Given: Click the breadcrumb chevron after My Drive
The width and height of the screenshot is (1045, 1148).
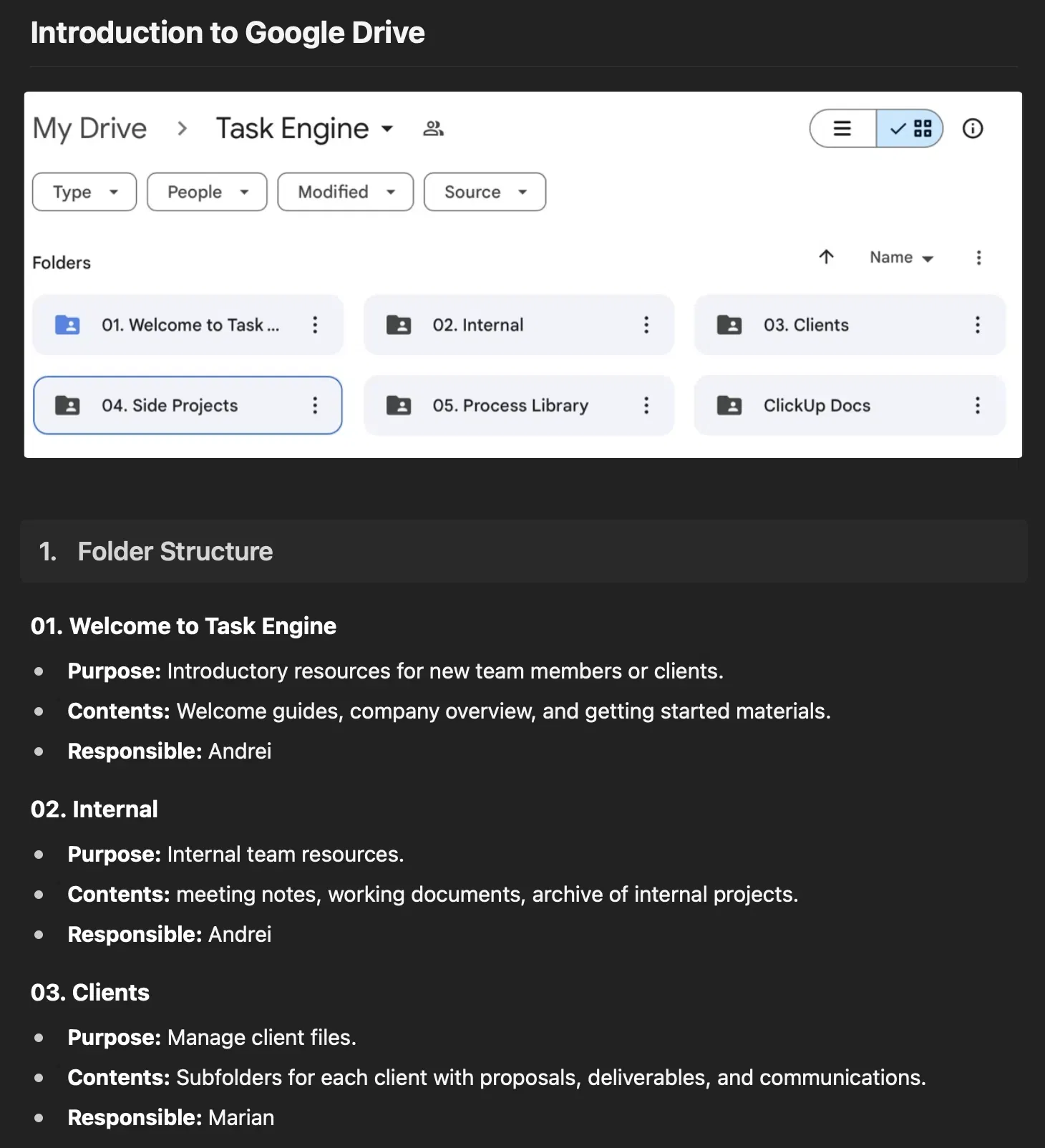Looking at the screenshot, I should point(182,129).
